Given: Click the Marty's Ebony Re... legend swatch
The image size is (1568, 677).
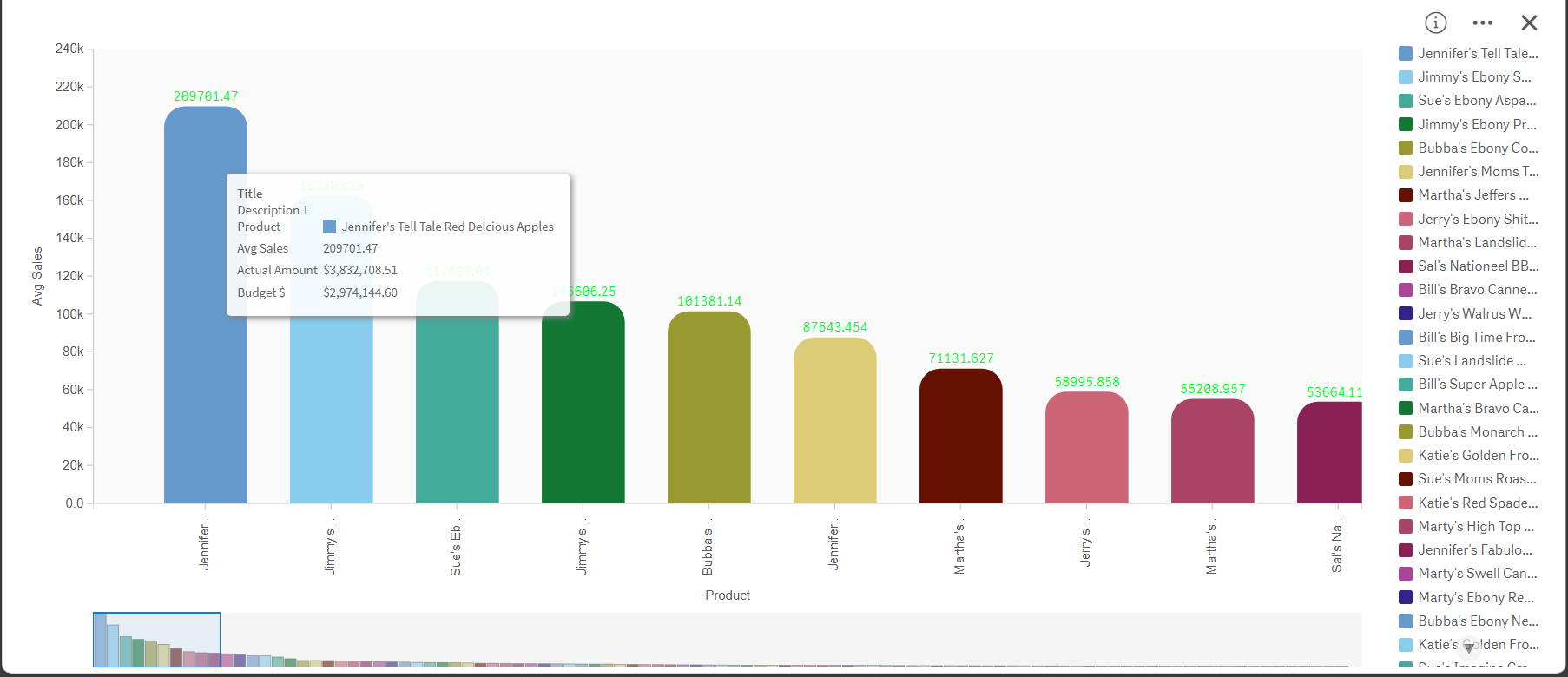Looking at the screenshot, I should 1406,597.
